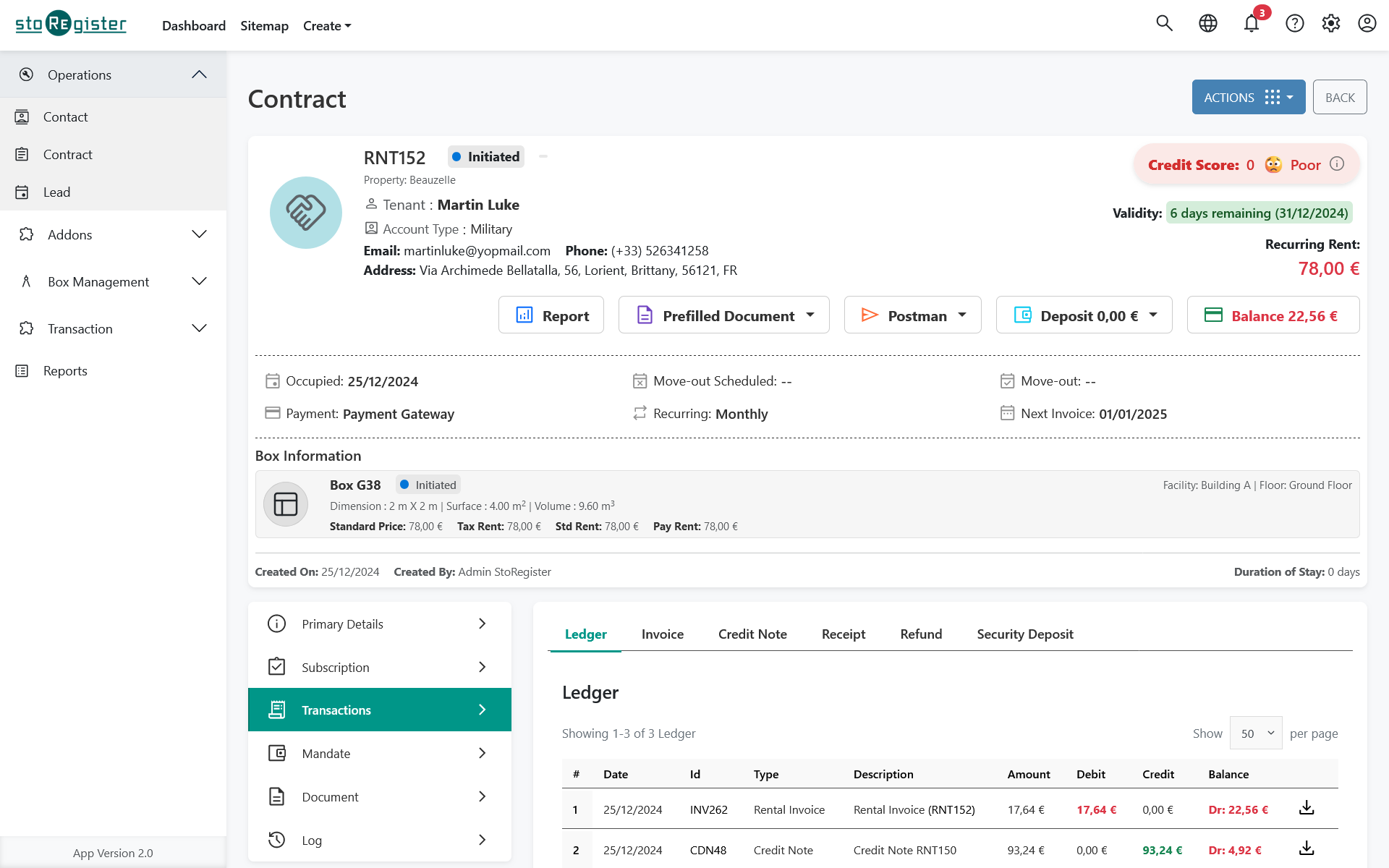The image size is (1389, 868).
Task: Open the Prefilled Document dropdown
Action: tap(723, 315)
